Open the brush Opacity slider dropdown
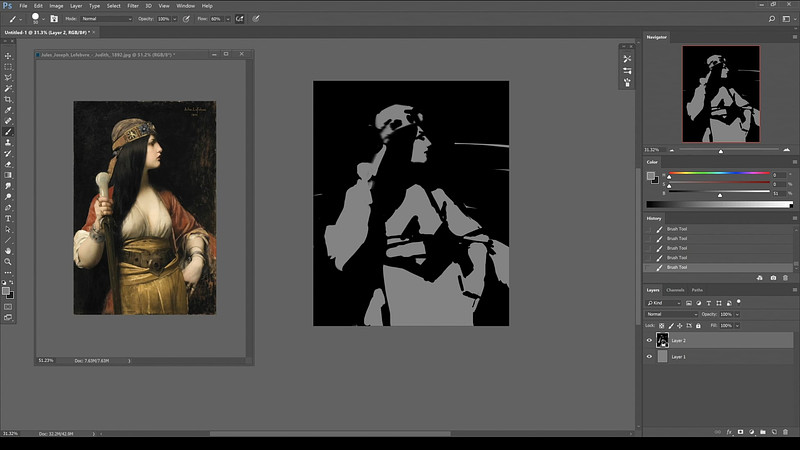800x450 pixels. click(x=174, y=19)
